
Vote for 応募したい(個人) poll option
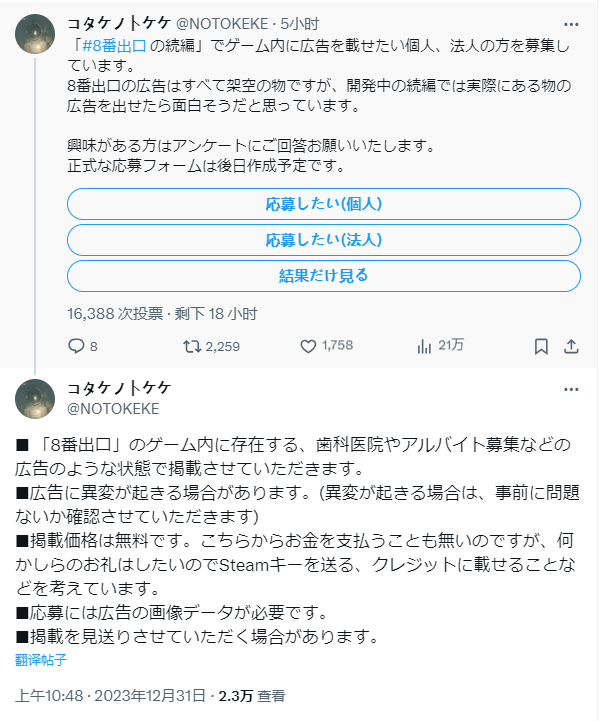[324, 204]
